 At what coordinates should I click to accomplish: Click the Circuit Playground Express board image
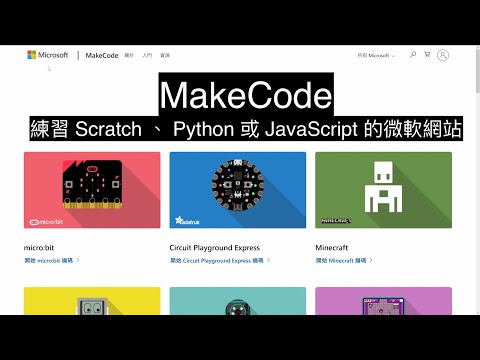(238, 184)
